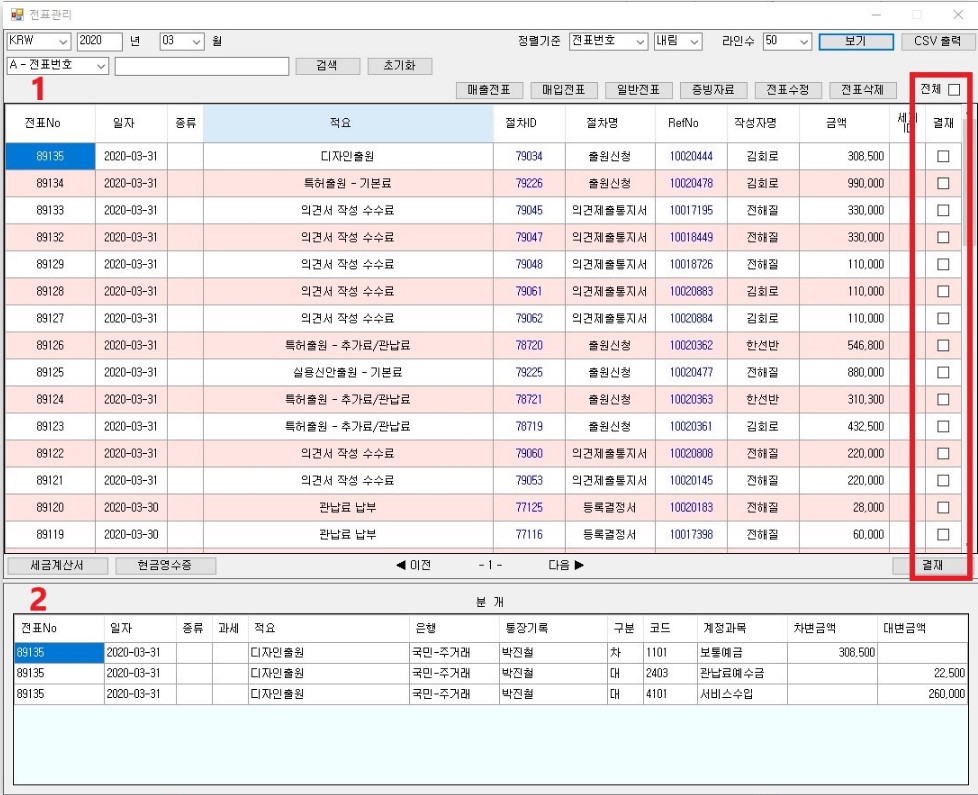Image resolution: width=978 pixels, height=795 pixels.
Task: Click the 절차ID column header
Action: tap(530, 123)
